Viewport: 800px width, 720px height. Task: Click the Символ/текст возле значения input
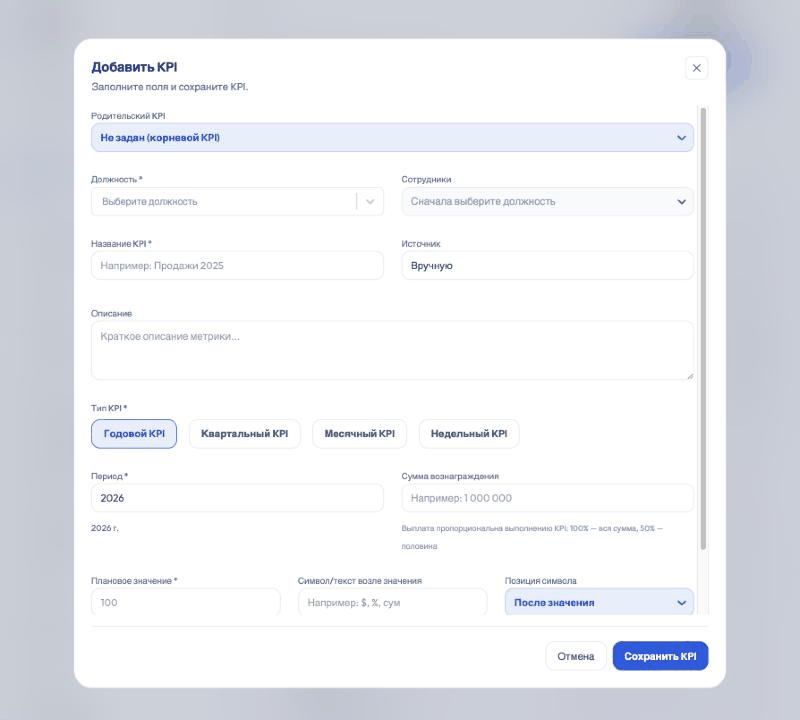click(392, 602)
